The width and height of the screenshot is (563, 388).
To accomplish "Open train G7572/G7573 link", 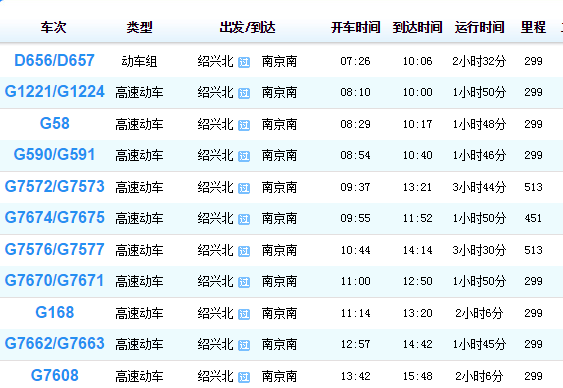I will (x=55, y=186).
